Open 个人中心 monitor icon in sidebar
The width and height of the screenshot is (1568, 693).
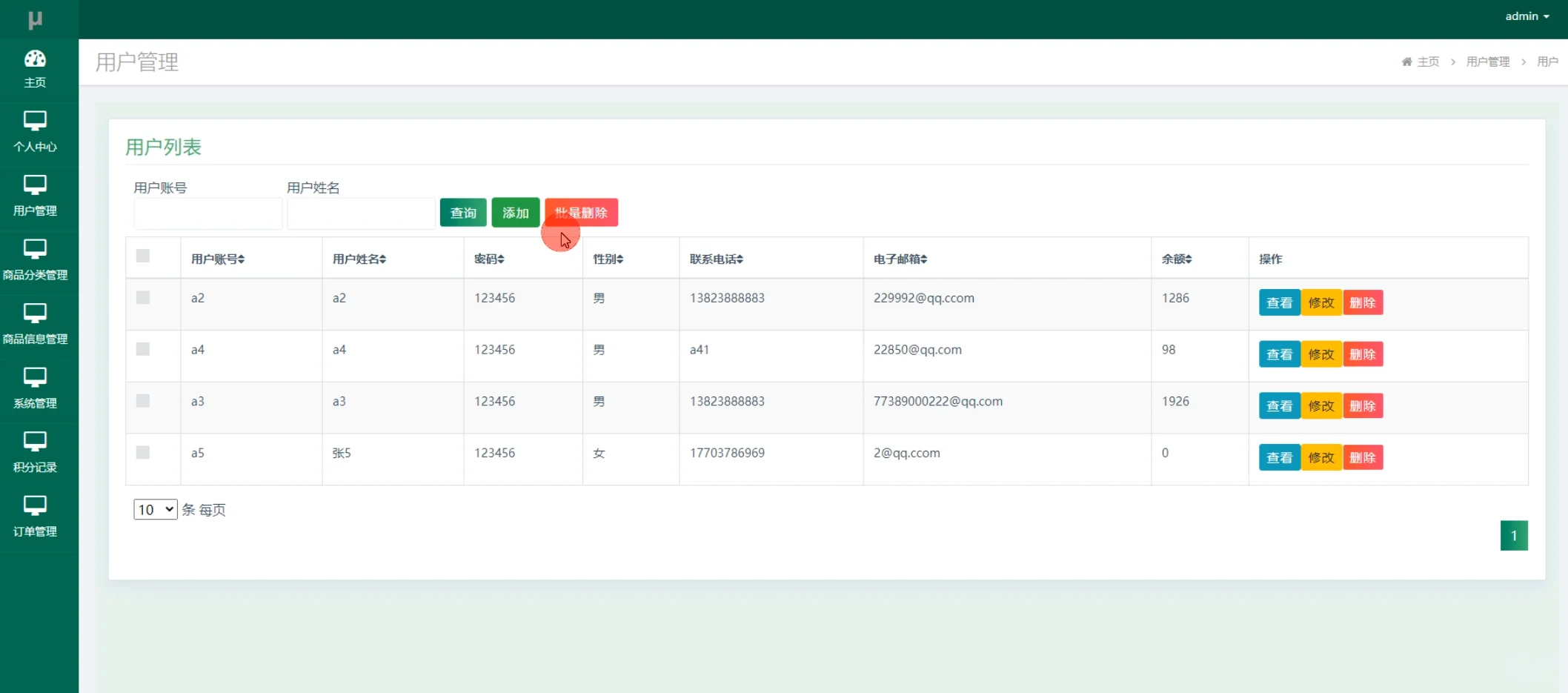[35, 121]
